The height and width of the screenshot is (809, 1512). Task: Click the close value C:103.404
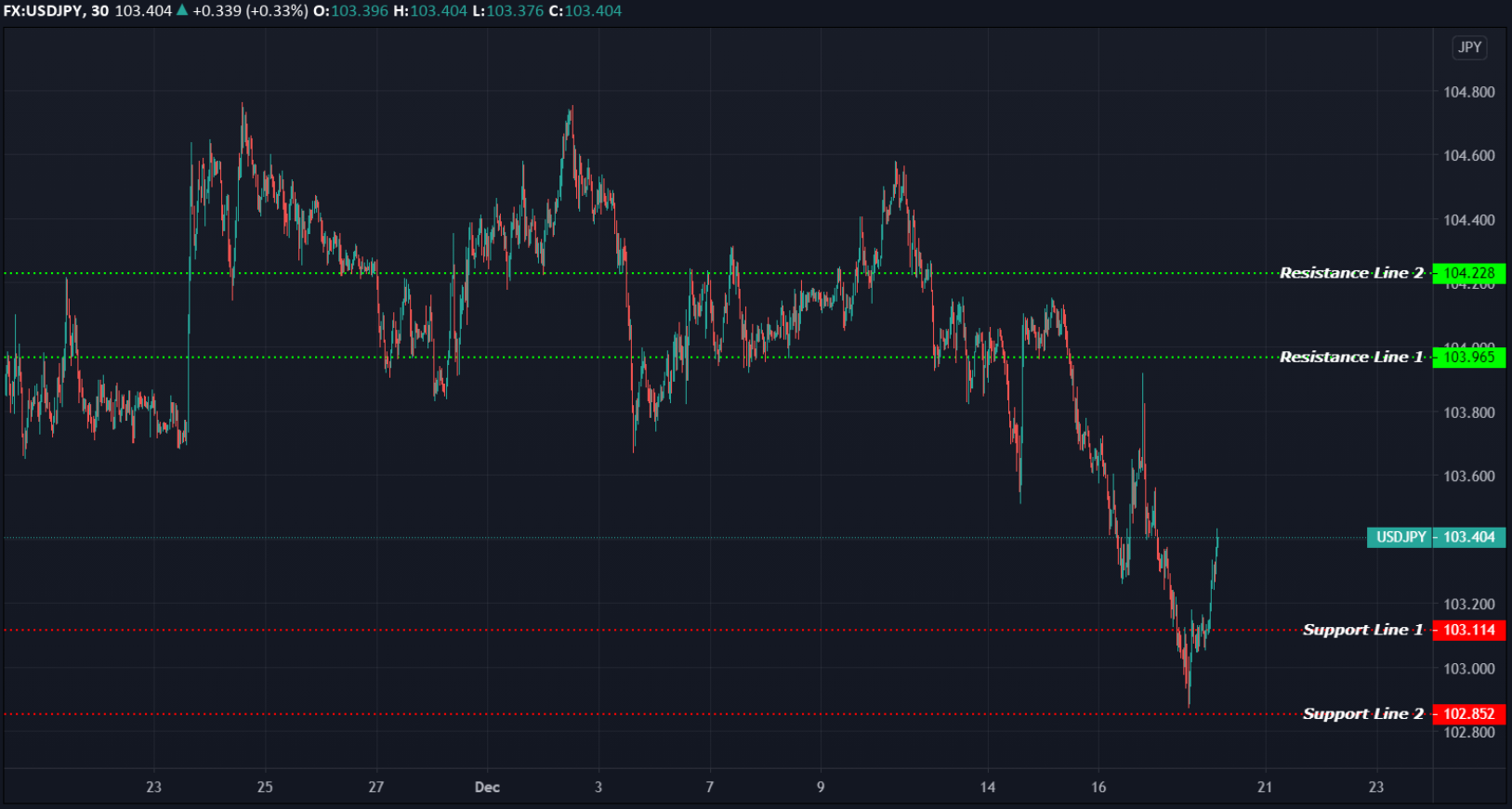pyautogui.click(x=585, y=11)
